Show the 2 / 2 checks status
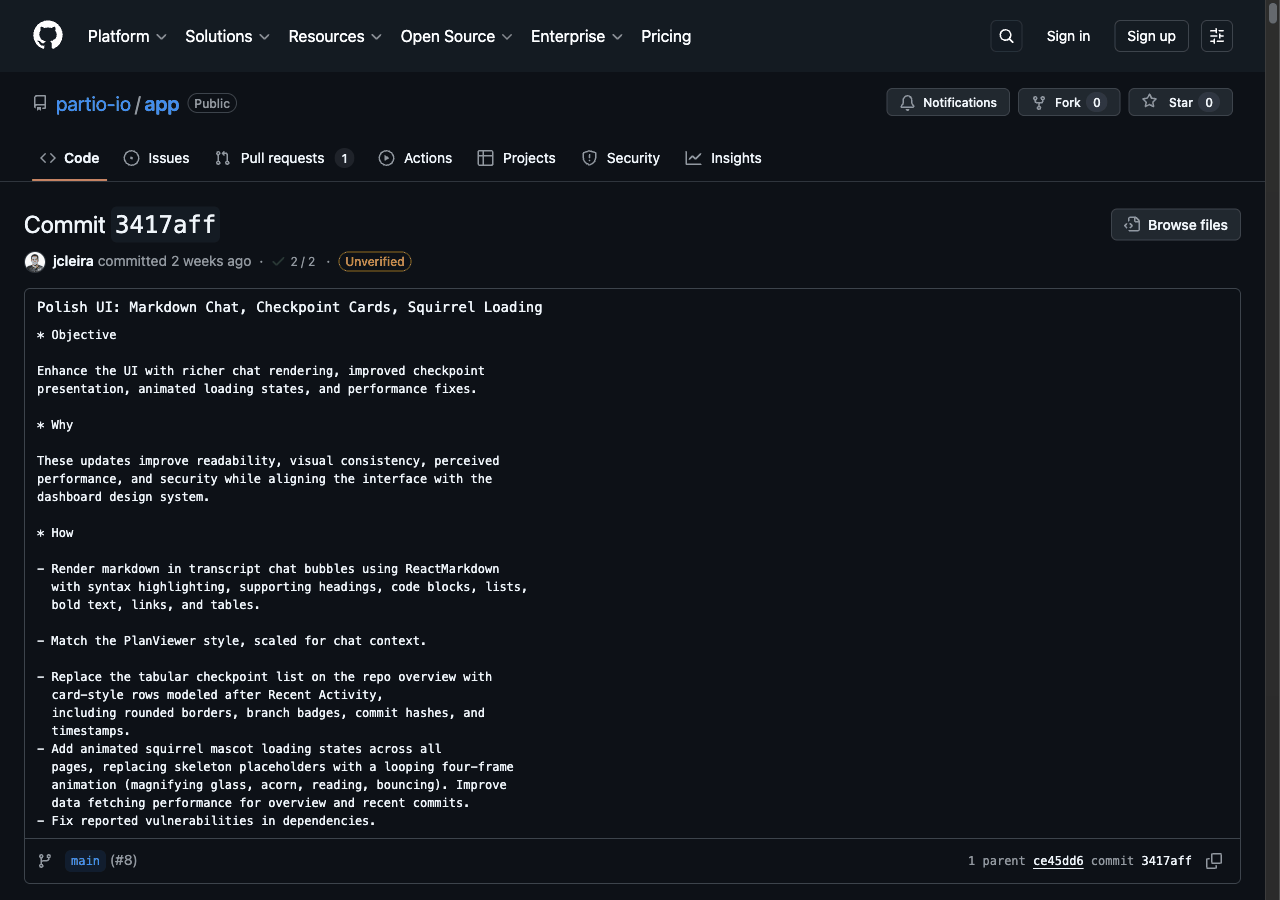1280x900 pixels. point(293,262)
